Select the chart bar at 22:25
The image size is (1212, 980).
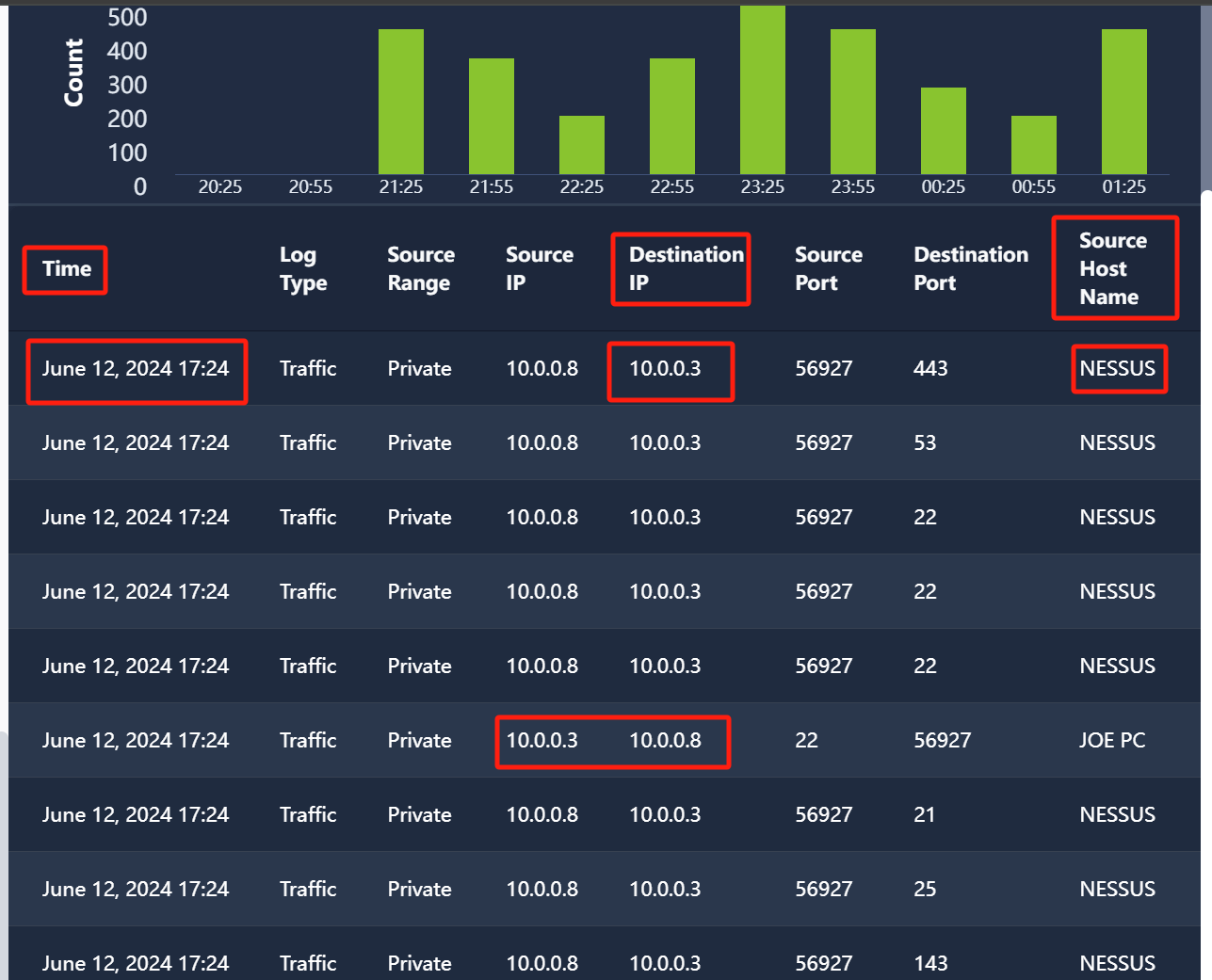click(582, 145)
